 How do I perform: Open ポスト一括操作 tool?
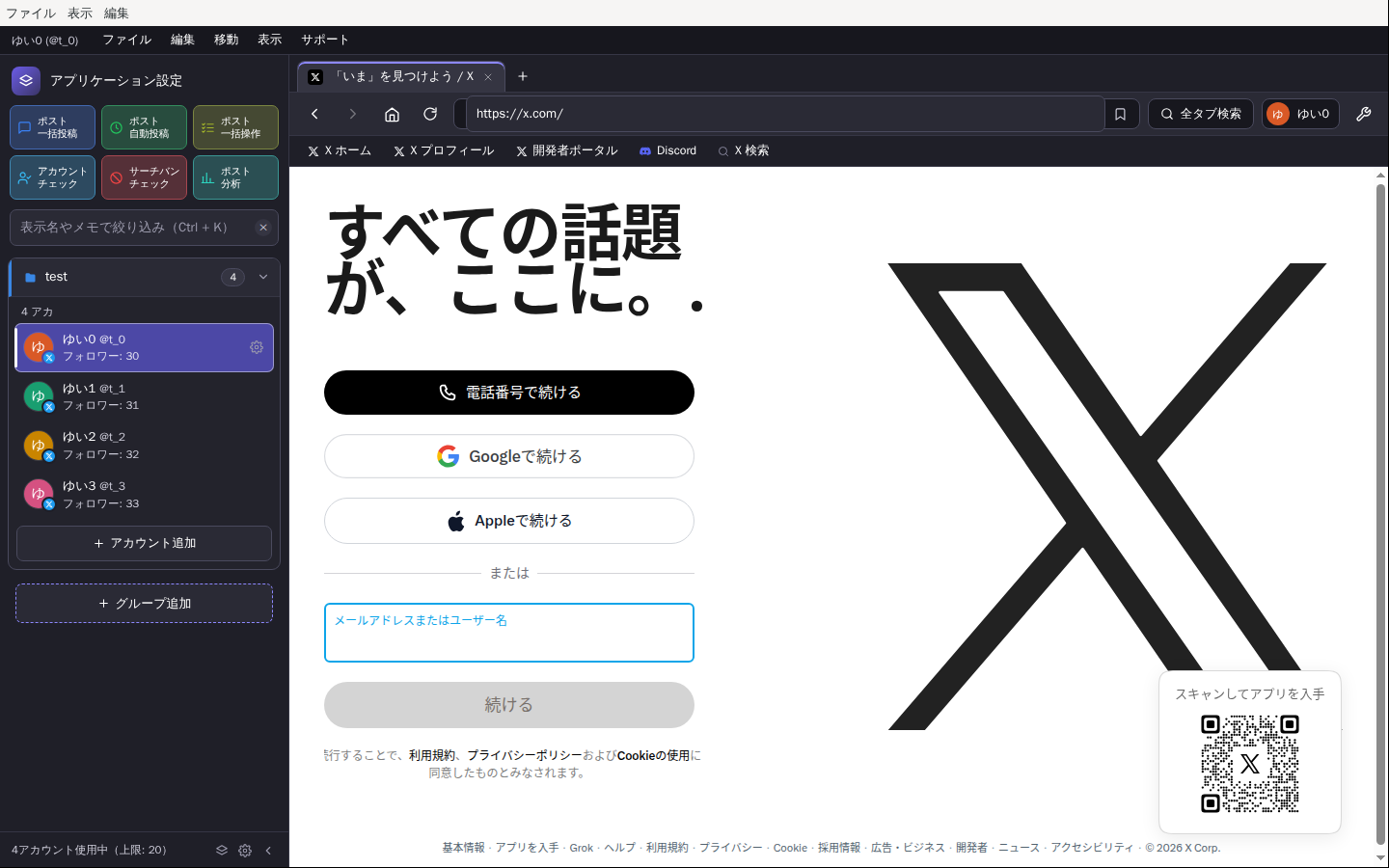coord(235,127)
